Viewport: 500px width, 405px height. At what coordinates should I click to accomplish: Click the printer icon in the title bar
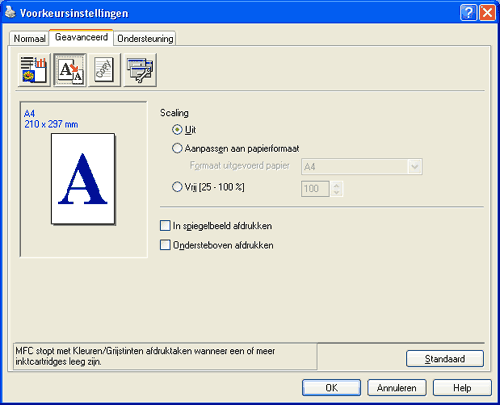pos(10,13)
